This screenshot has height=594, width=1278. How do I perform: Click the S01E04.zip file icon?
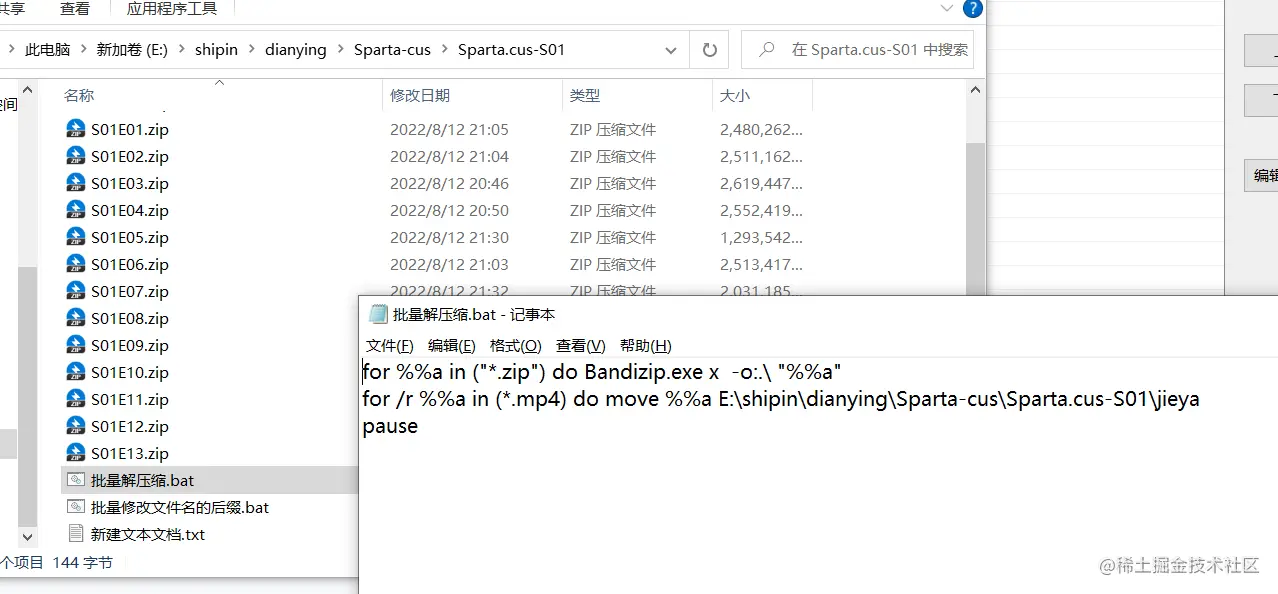[x=76, y=210]
